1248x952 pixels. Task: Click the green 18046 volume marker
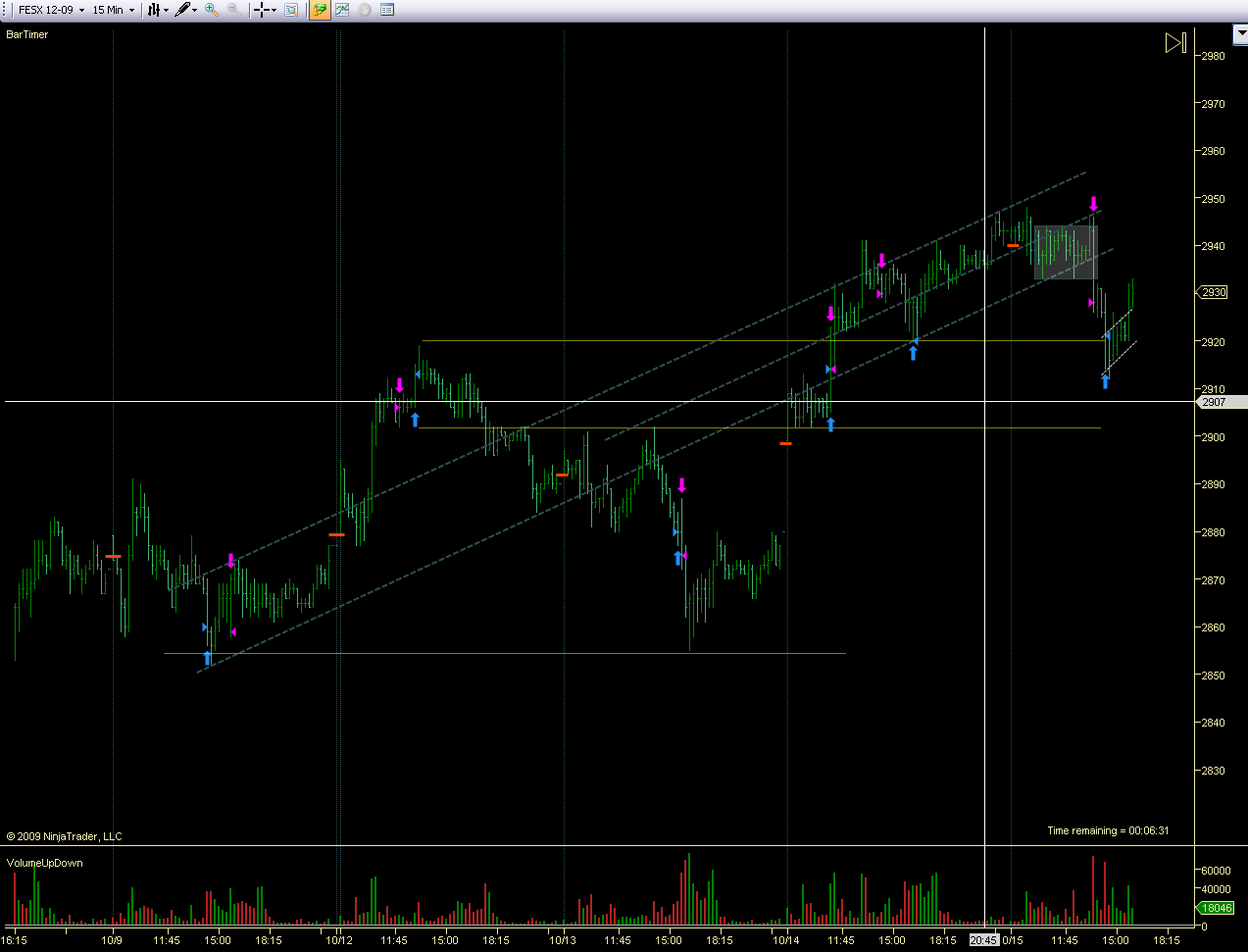[x=1217, y=908]
